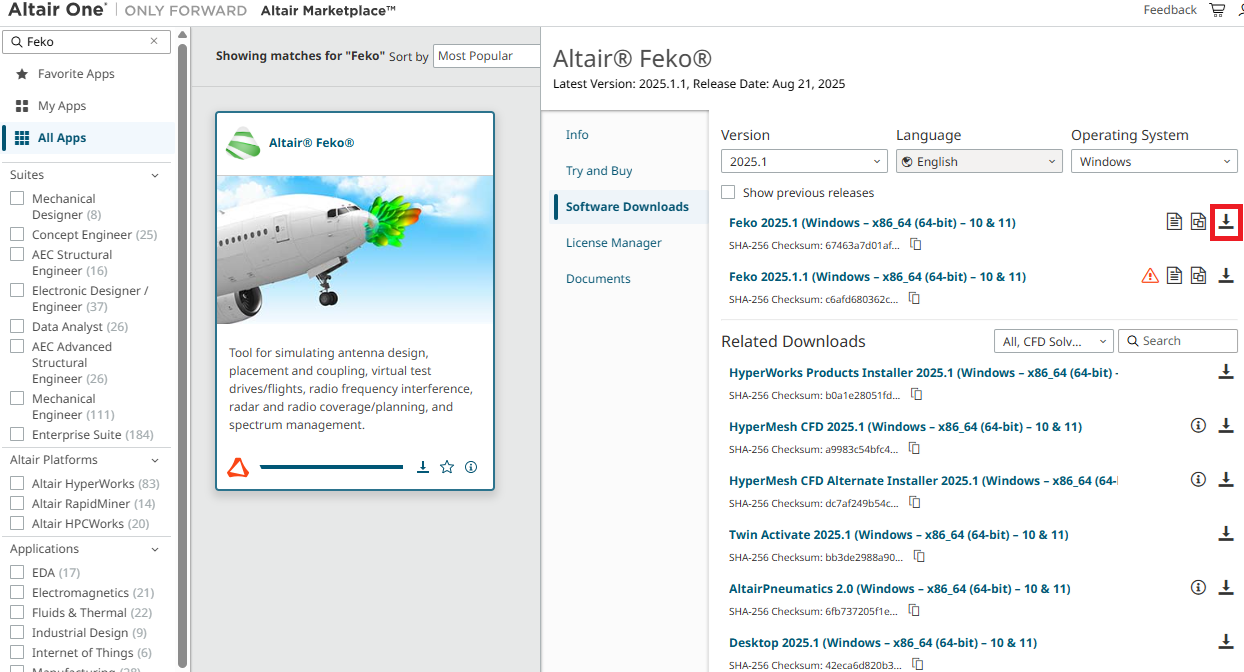This screenshot has width=1244, height=672.
Task: Collapse the Suites filter section
Action: (x=155, y=175)
